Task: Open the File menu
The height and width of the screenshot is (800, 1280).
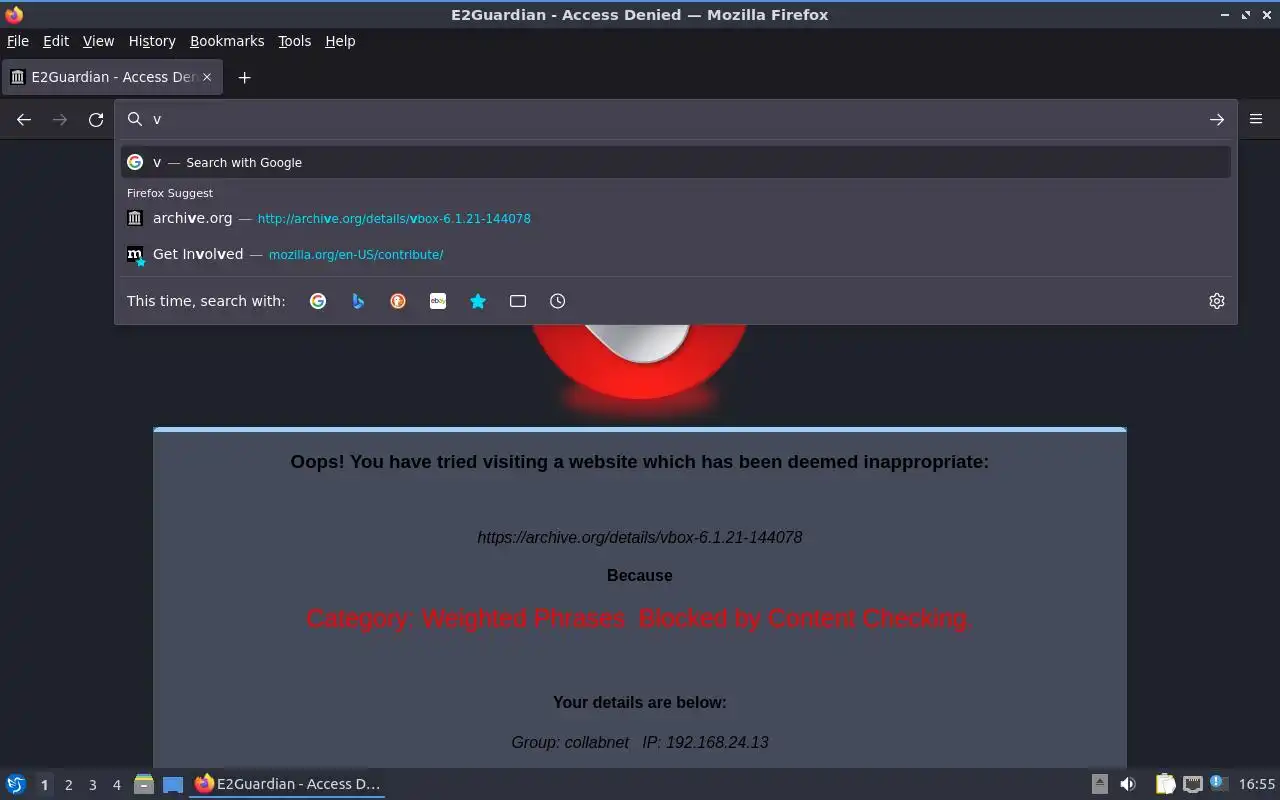Action: point(18,41)
